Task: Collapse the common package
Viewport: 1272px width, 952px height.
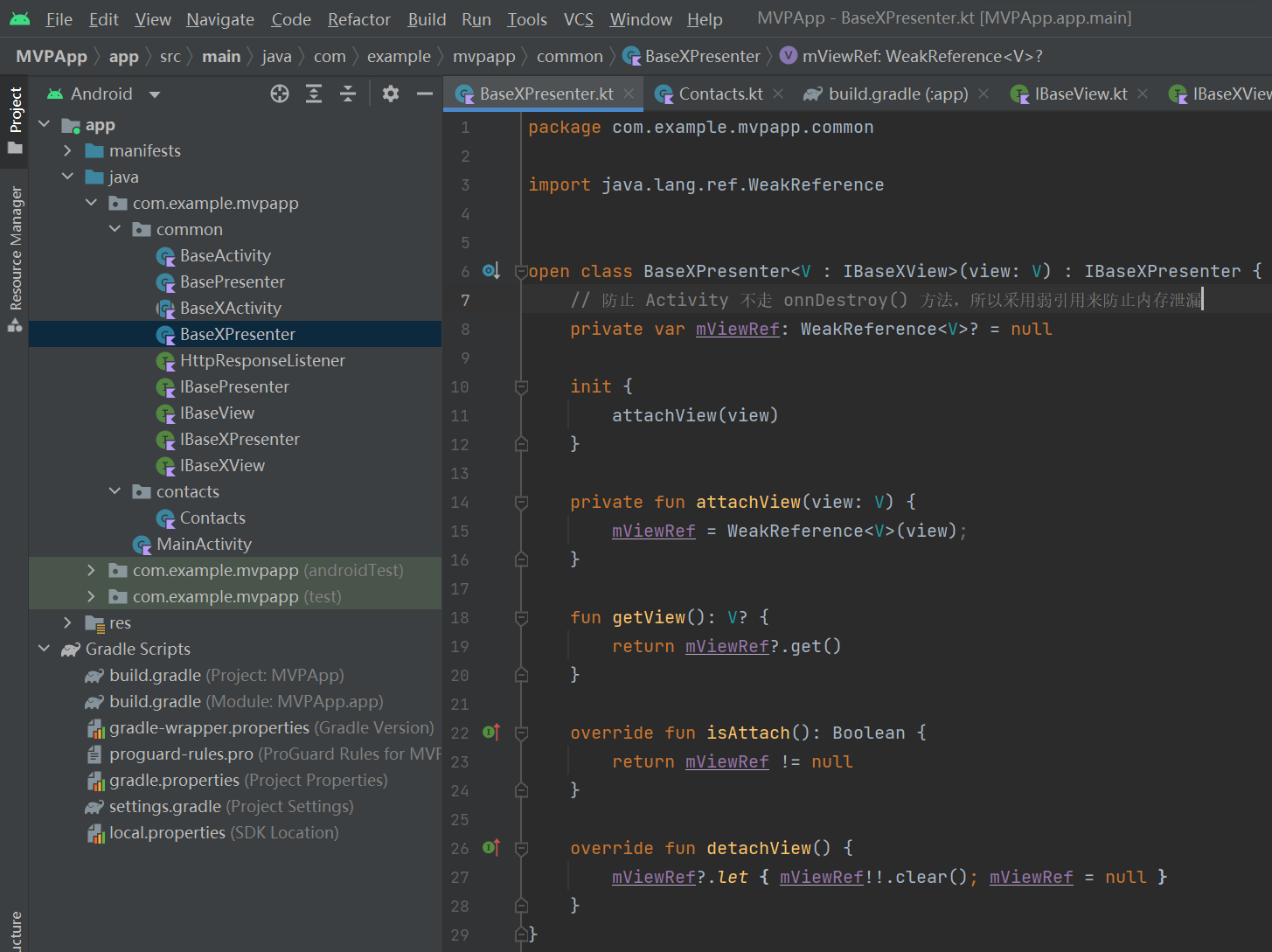Action: click(115, 230)
